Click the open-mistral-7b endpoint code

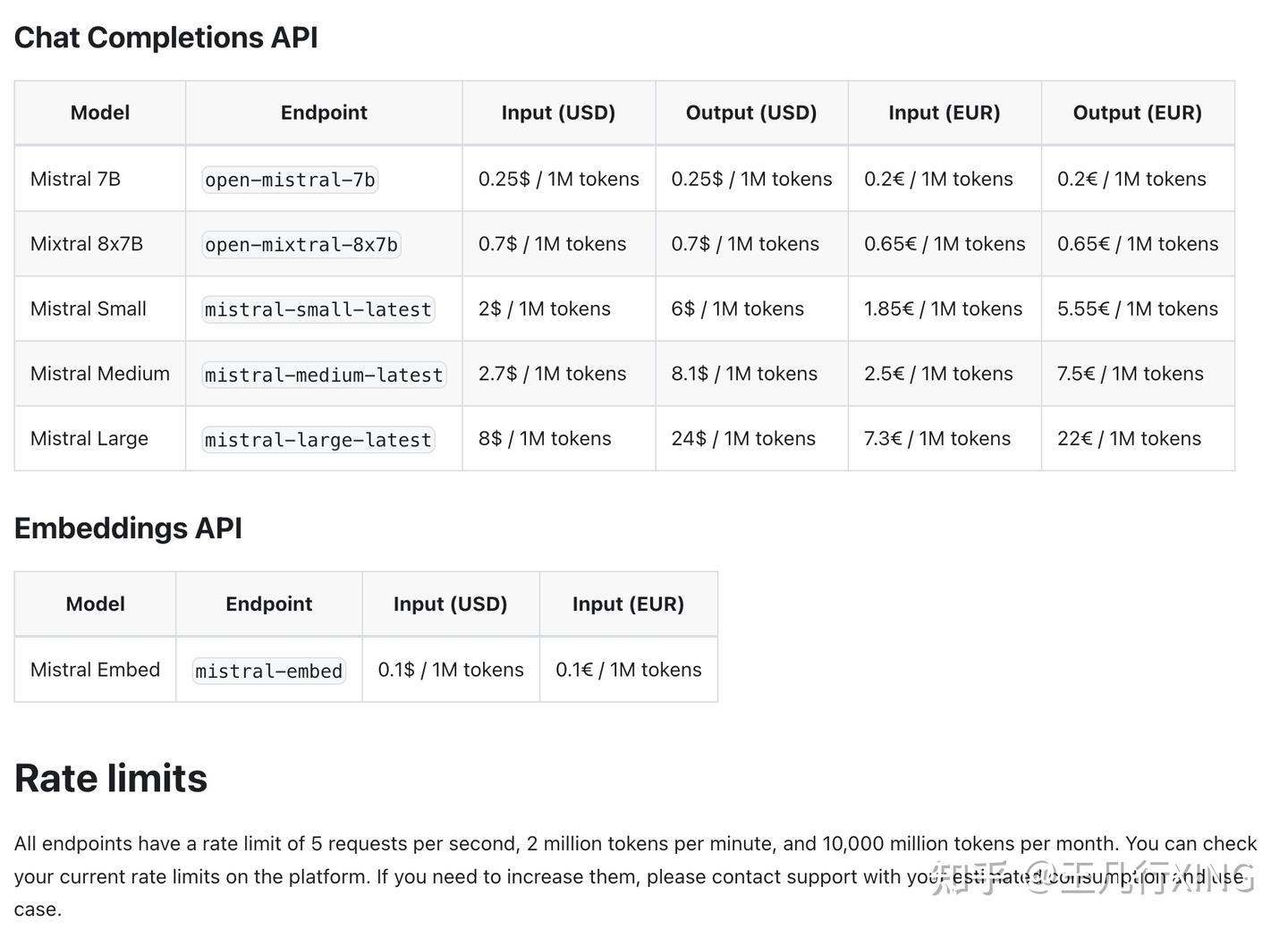(x=290, y=180)
